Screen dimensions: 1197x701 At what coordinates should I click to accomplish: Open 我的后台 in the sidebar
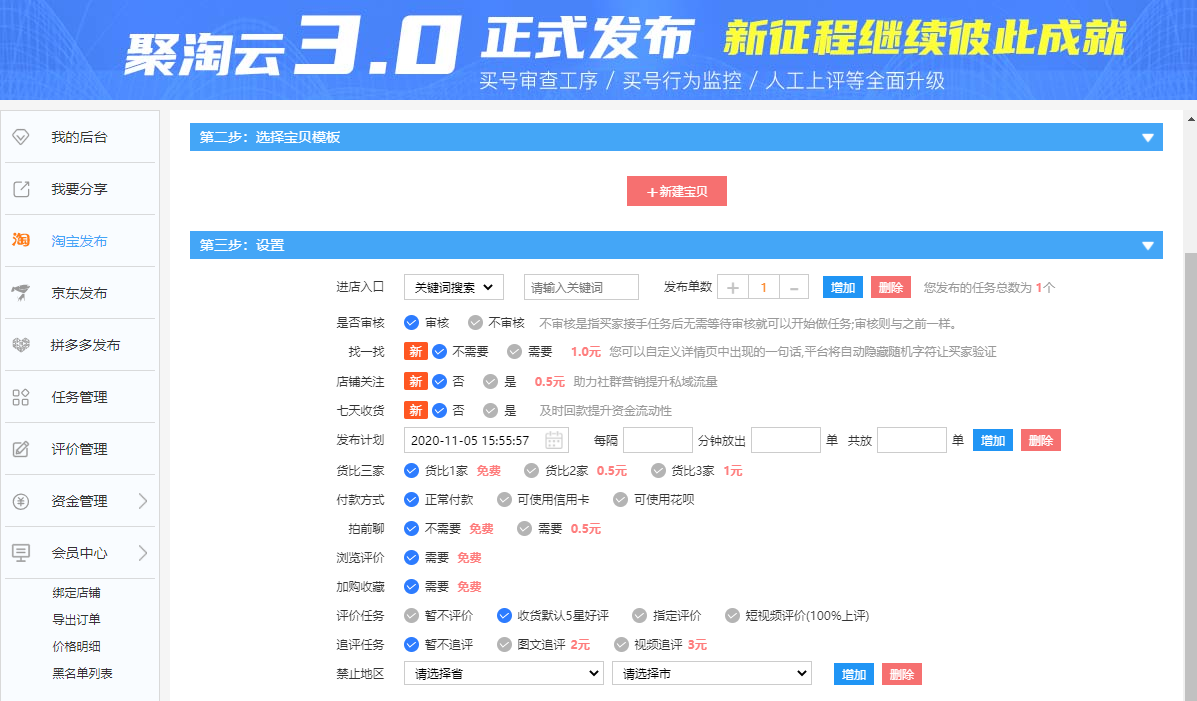click(x=79, y=137)
